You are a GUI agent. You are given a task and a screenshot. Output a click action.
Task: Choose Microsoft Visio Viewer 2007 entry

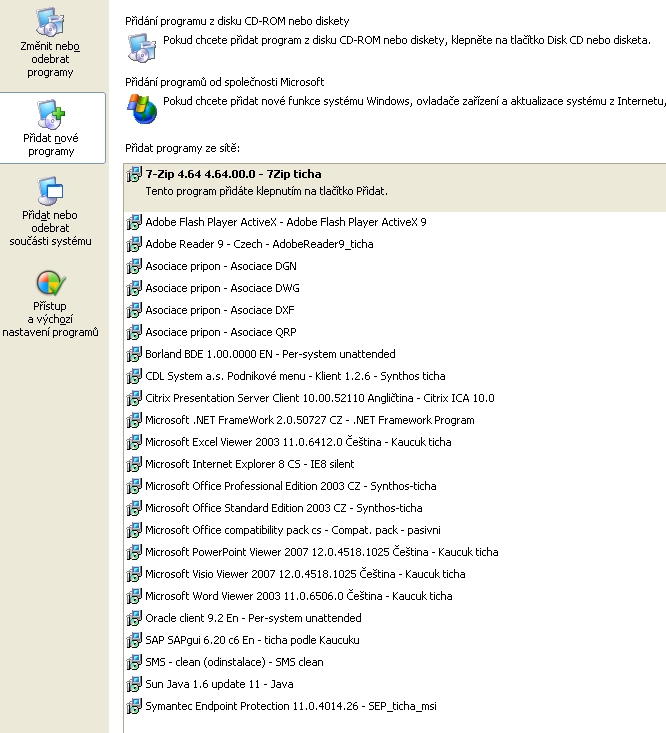click(x=304, y=574)
